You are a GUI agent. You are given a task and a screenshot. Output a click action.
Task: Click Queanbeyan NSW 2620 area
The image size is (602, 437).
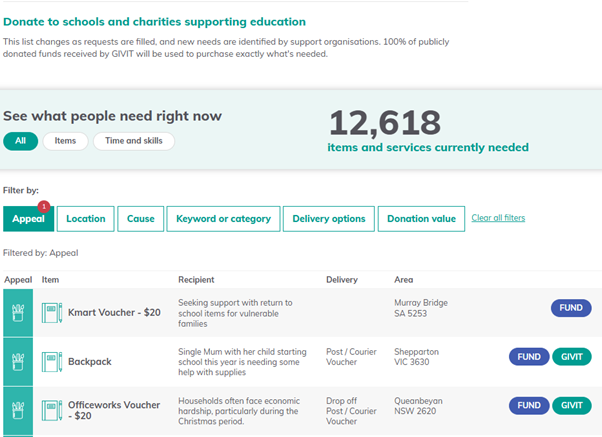[418, 406]
